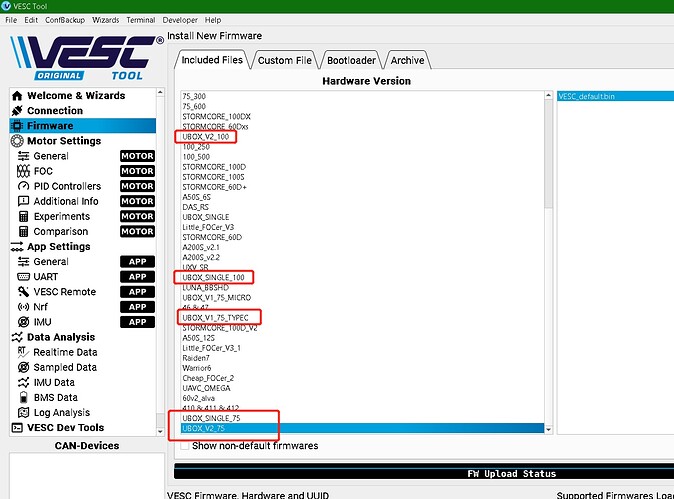The image size is (674, 499).
Task: Select the Firmware chip icon
Action: pyautogui.click(x=17, y=126)
